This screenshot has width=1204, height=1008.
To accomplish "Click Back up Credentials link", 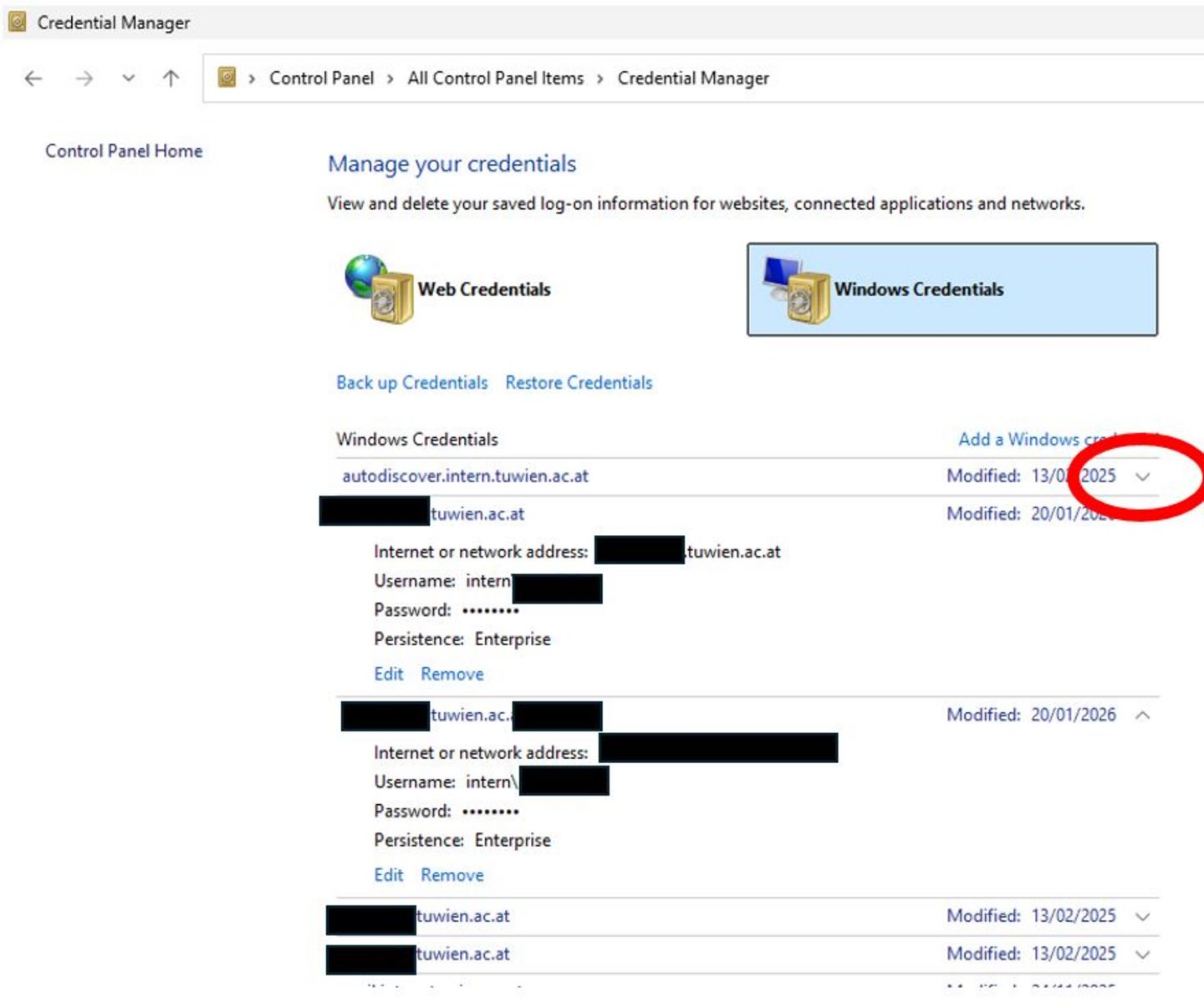I will tap(411, 383).
